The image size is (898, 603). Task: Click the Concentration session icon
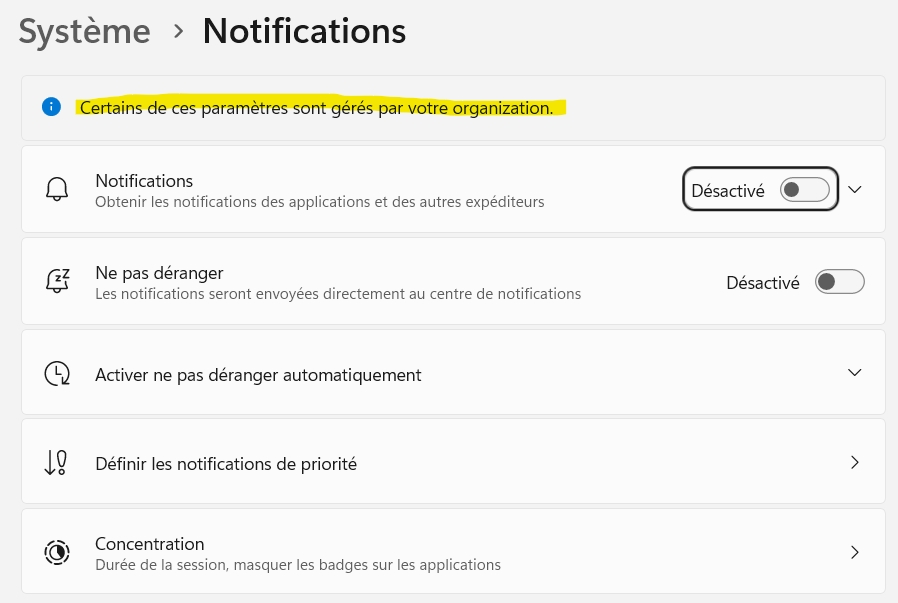57,552
